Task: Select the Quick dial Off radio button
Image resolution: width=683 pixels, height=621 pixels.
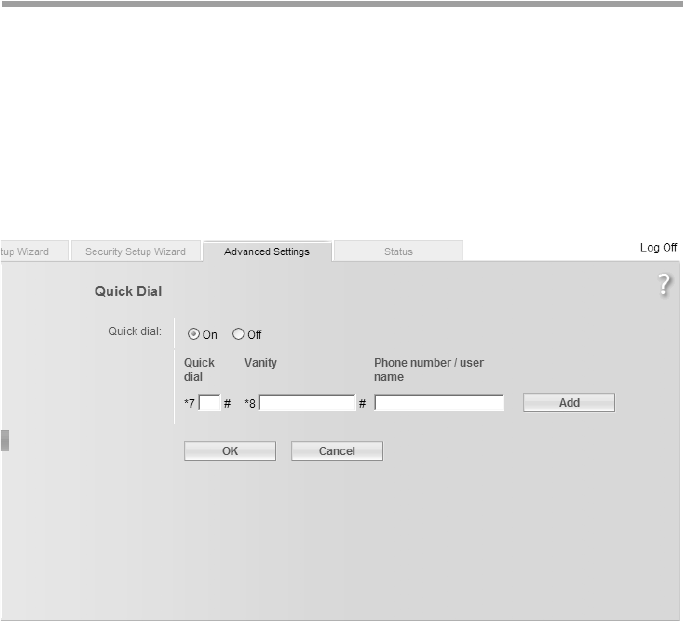Action: tap(238, 334)
